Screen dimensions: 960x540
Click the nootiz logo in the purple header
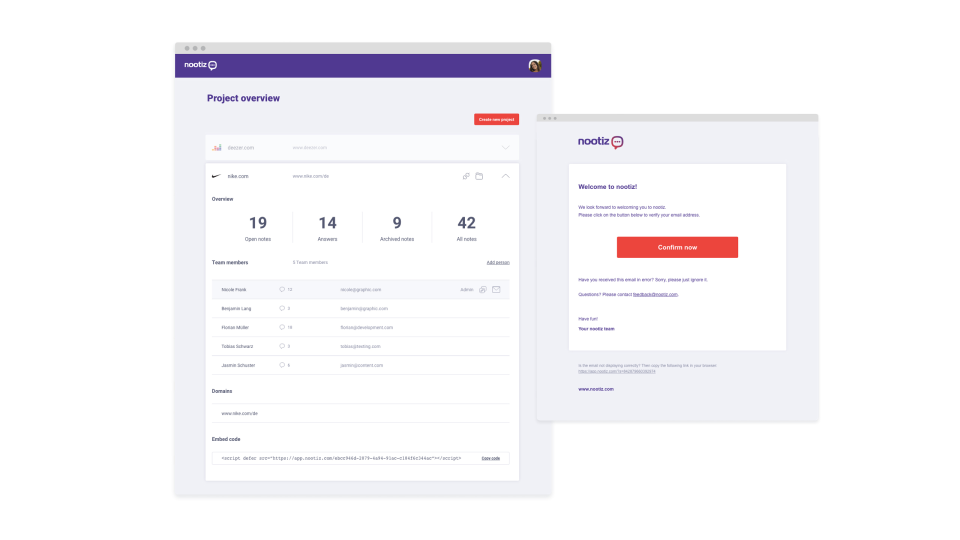tap(200, 65)
